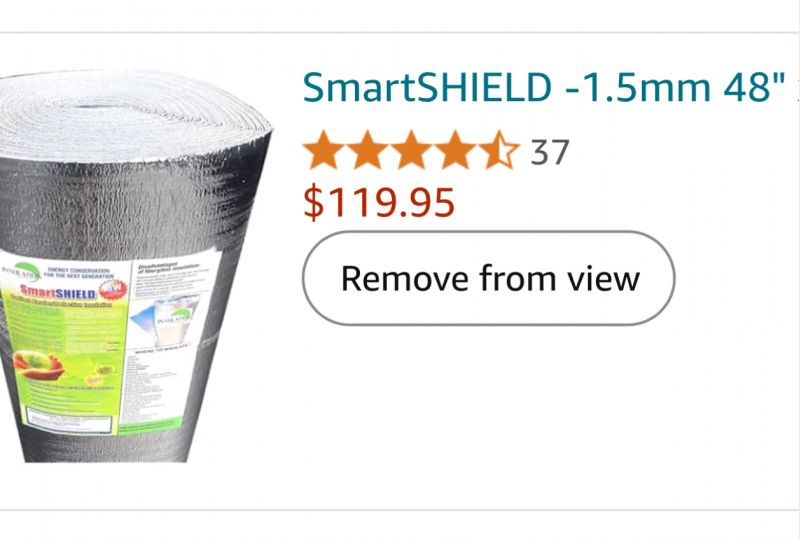Open the insulation roll product thumbnail
The height and width of the screenshot is (539, 800).
pyautogui.click(x=134, y=267)
